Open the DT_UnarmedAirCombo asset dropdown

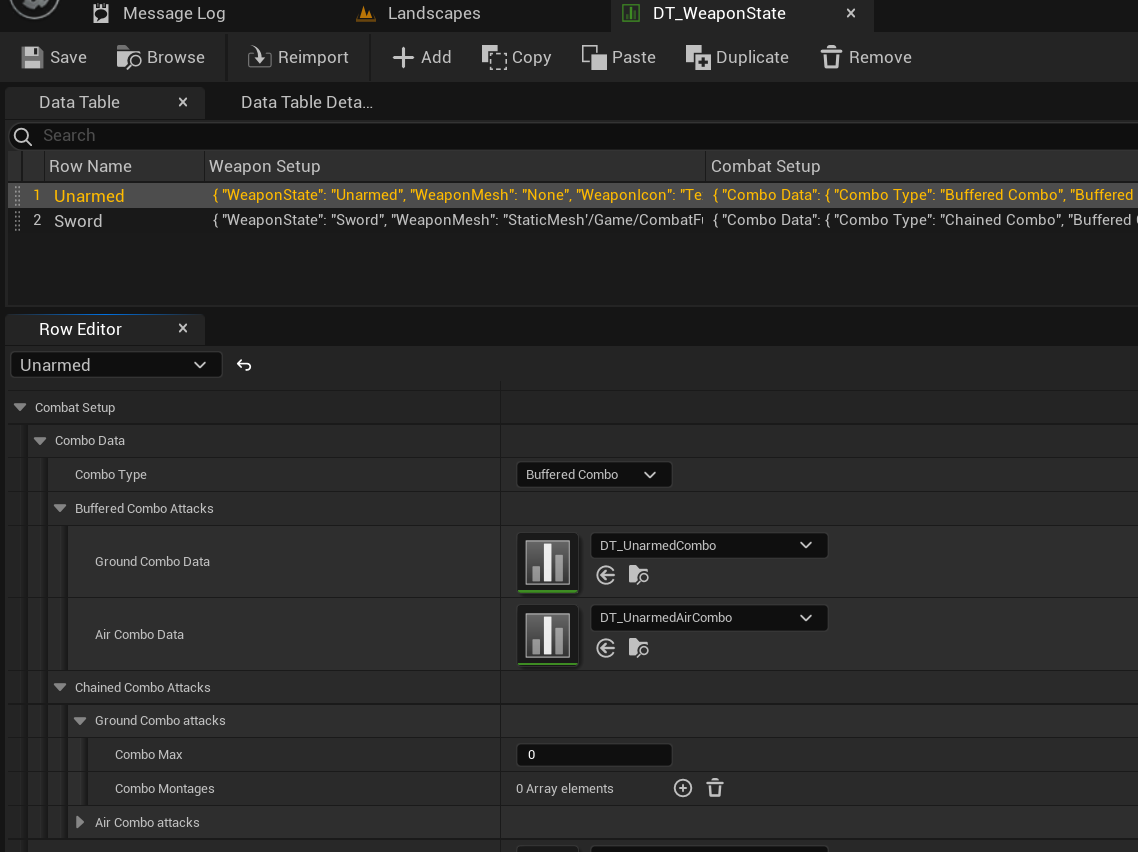tap(709, 618)
